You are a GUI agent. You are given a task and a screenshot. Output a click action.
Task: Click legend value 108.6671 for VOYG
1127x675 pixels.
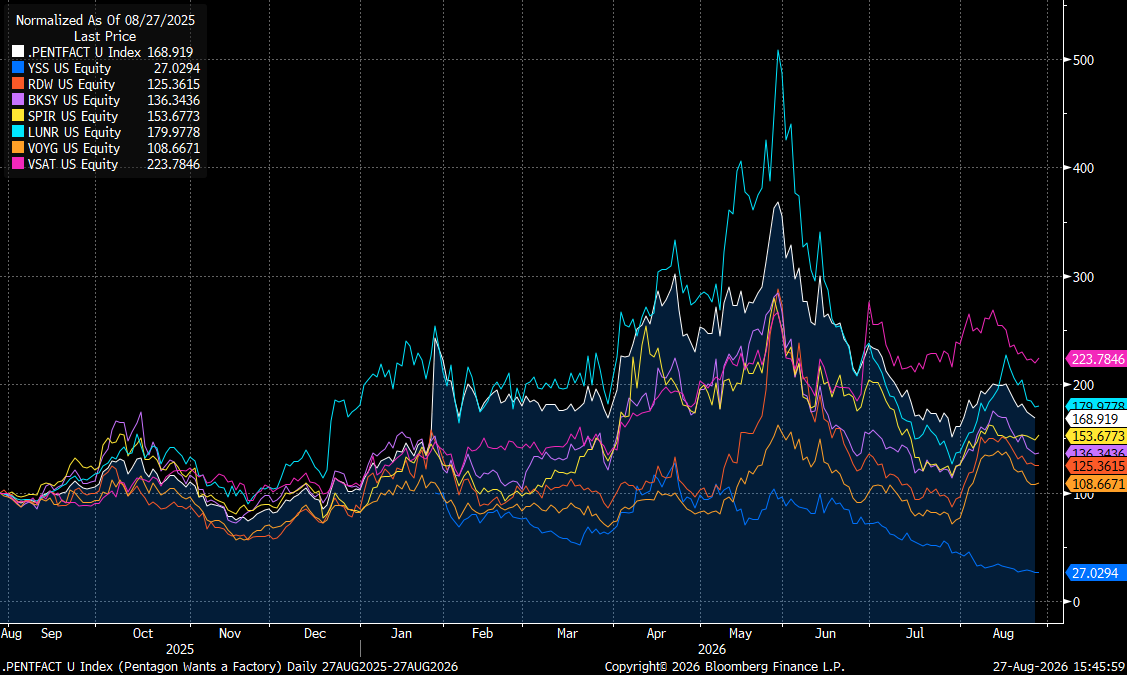tap(174, 148)
